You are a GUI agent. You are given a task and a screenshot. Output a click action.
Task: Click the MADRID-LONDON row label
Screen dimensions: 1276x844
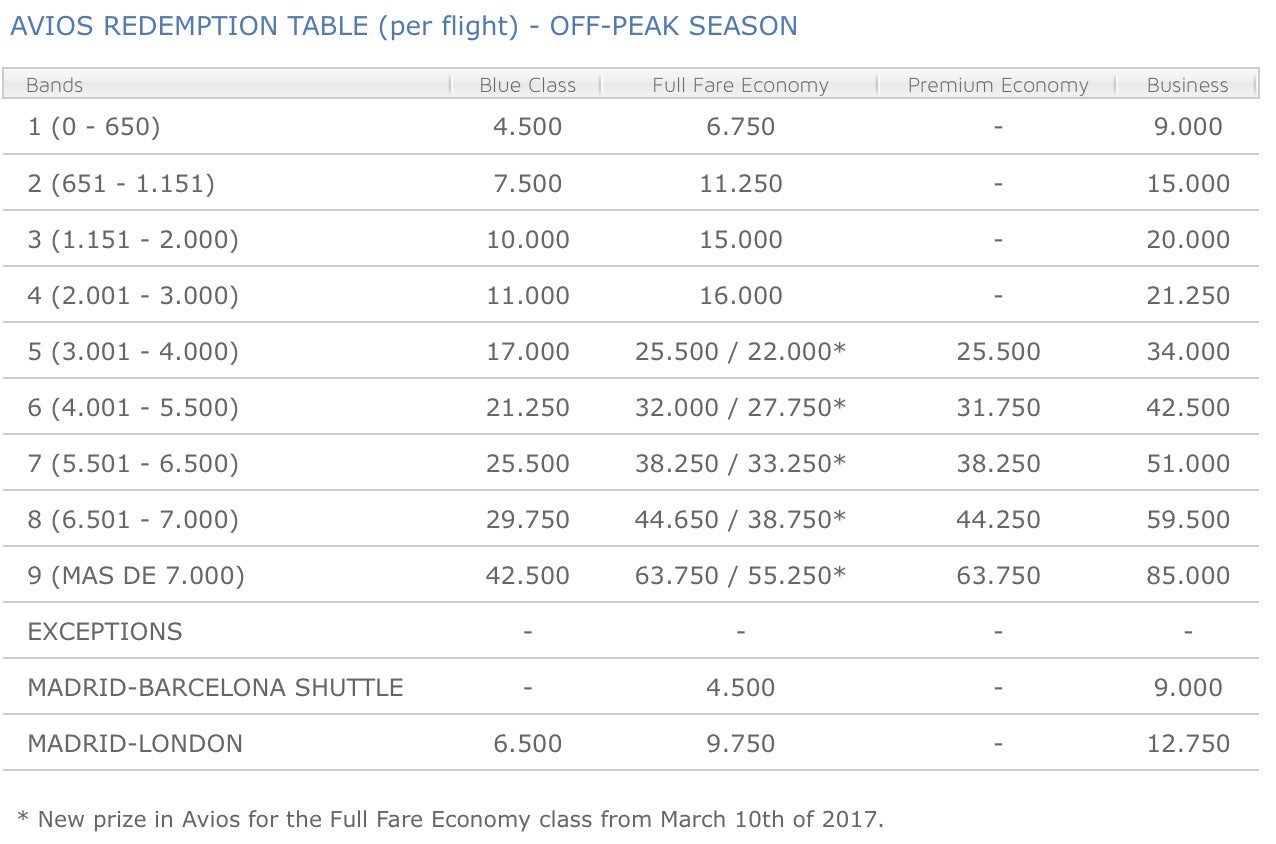[135, 743]
